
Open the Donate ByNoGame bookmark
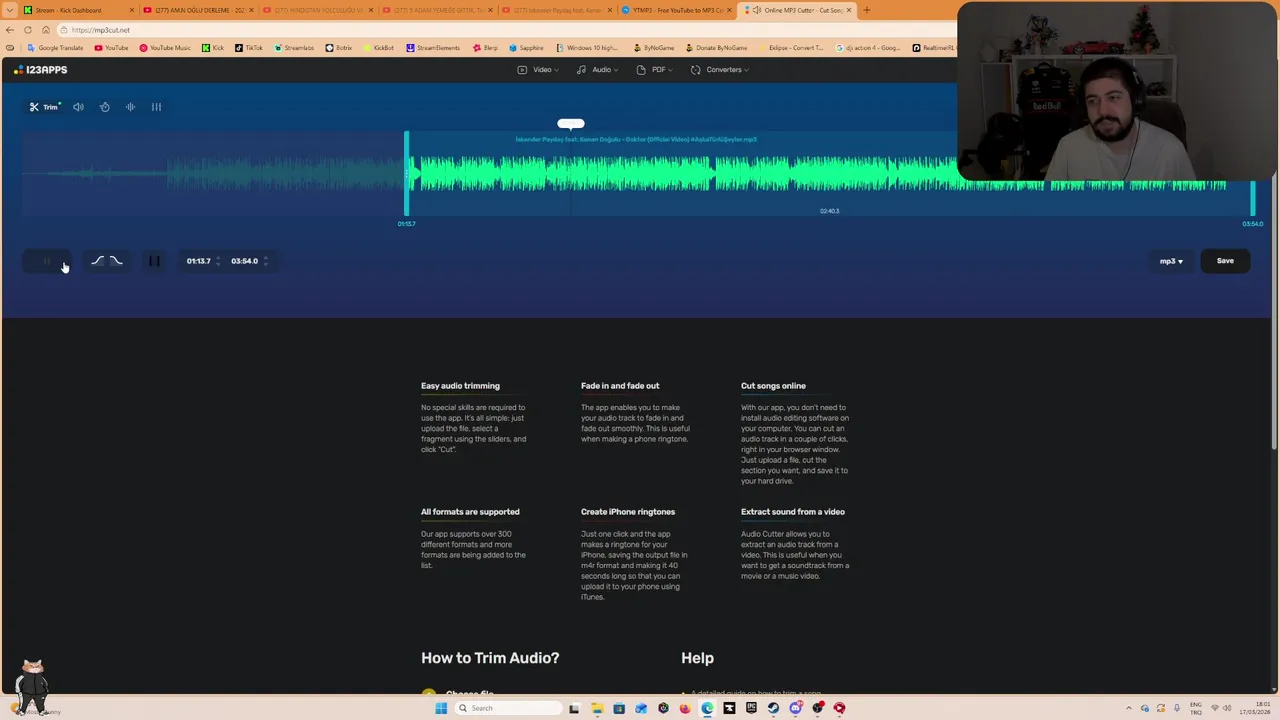tap(717, 48)
